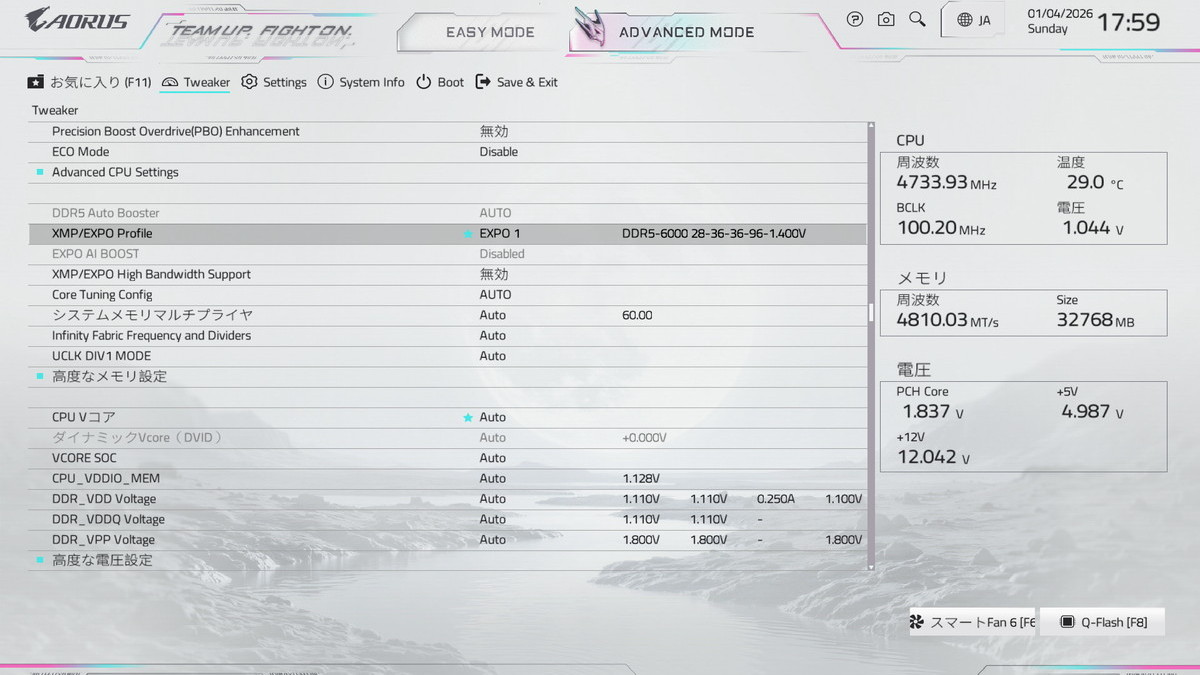Click the star icon beside CPU Vコア
Image resolution: width=1200 pixels, height=675 pixels.
click(467, 418)
